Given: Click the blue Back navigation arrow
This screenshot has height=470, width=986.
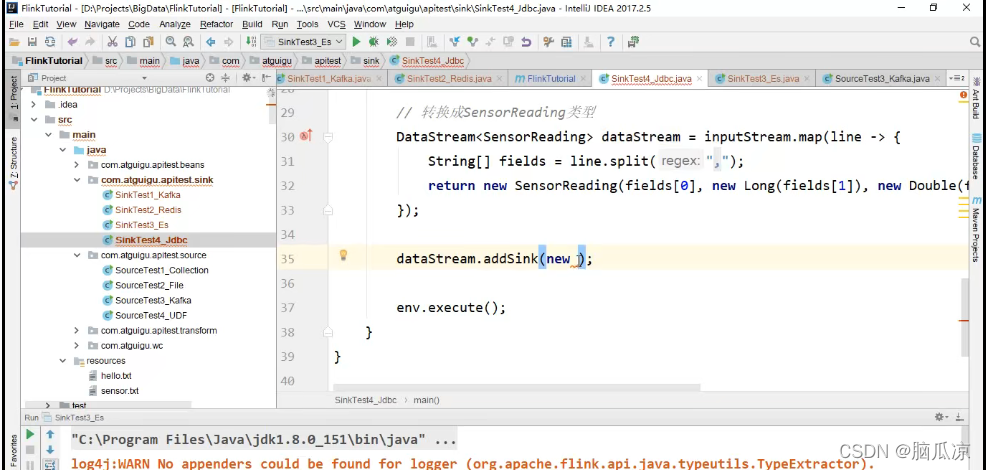Looking at the screenshot, I should 211,42.
